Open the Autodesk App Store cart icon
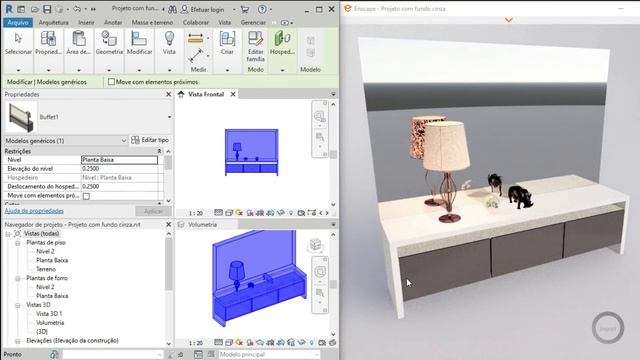The width and height of the screenshot is (640, 360). [245, 9]
